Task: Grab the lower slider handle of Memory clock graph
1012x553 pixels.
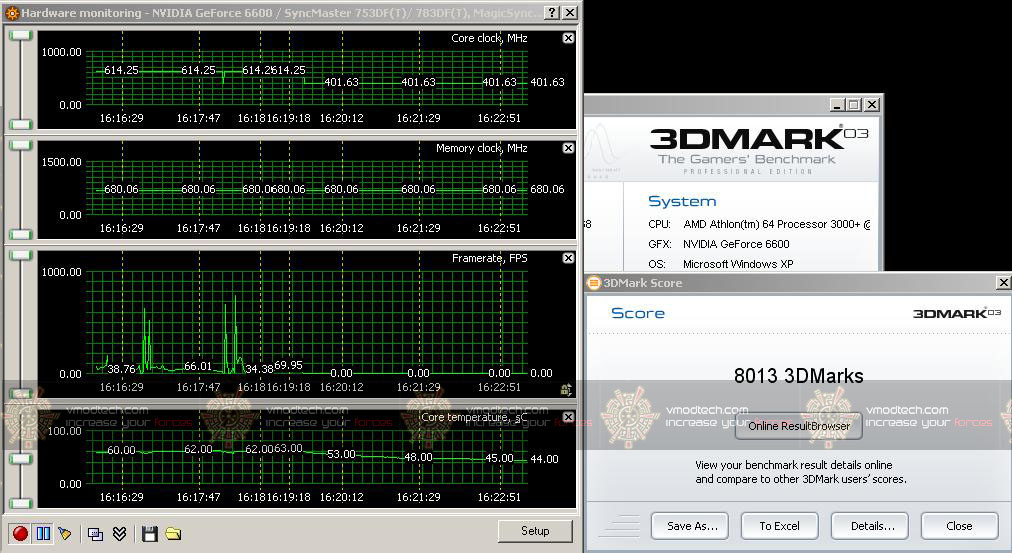Action: click(x=21, y=234)
